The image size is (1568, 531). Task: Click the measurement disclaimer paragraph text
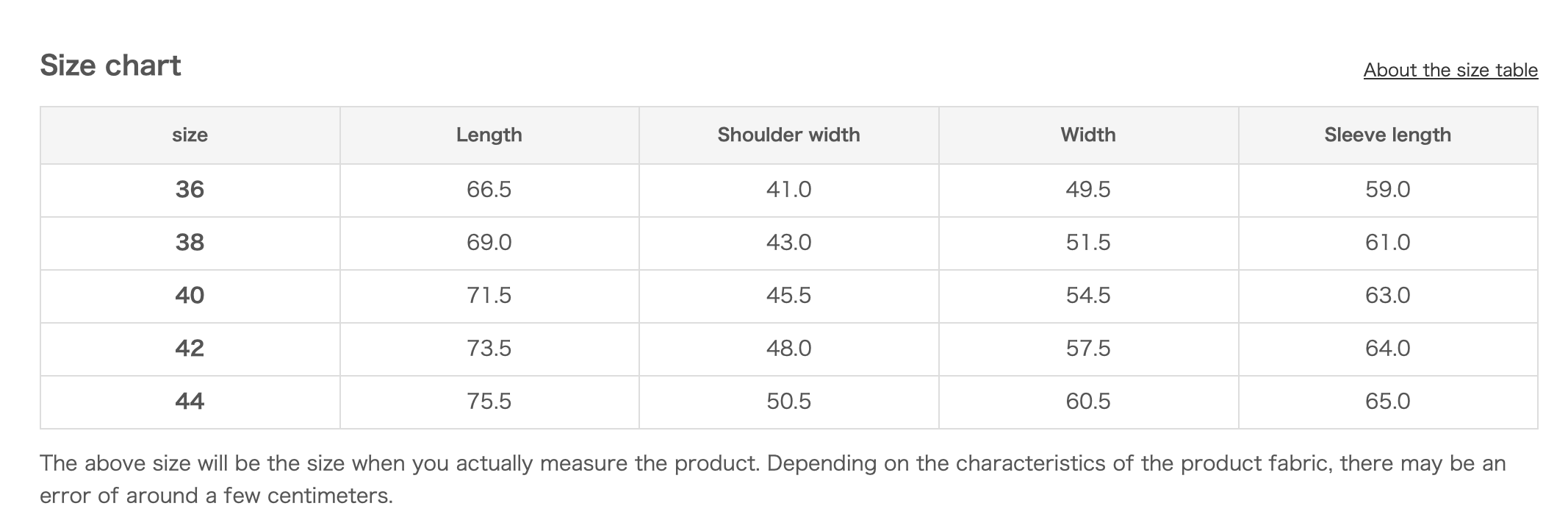[x=772, y=464]
